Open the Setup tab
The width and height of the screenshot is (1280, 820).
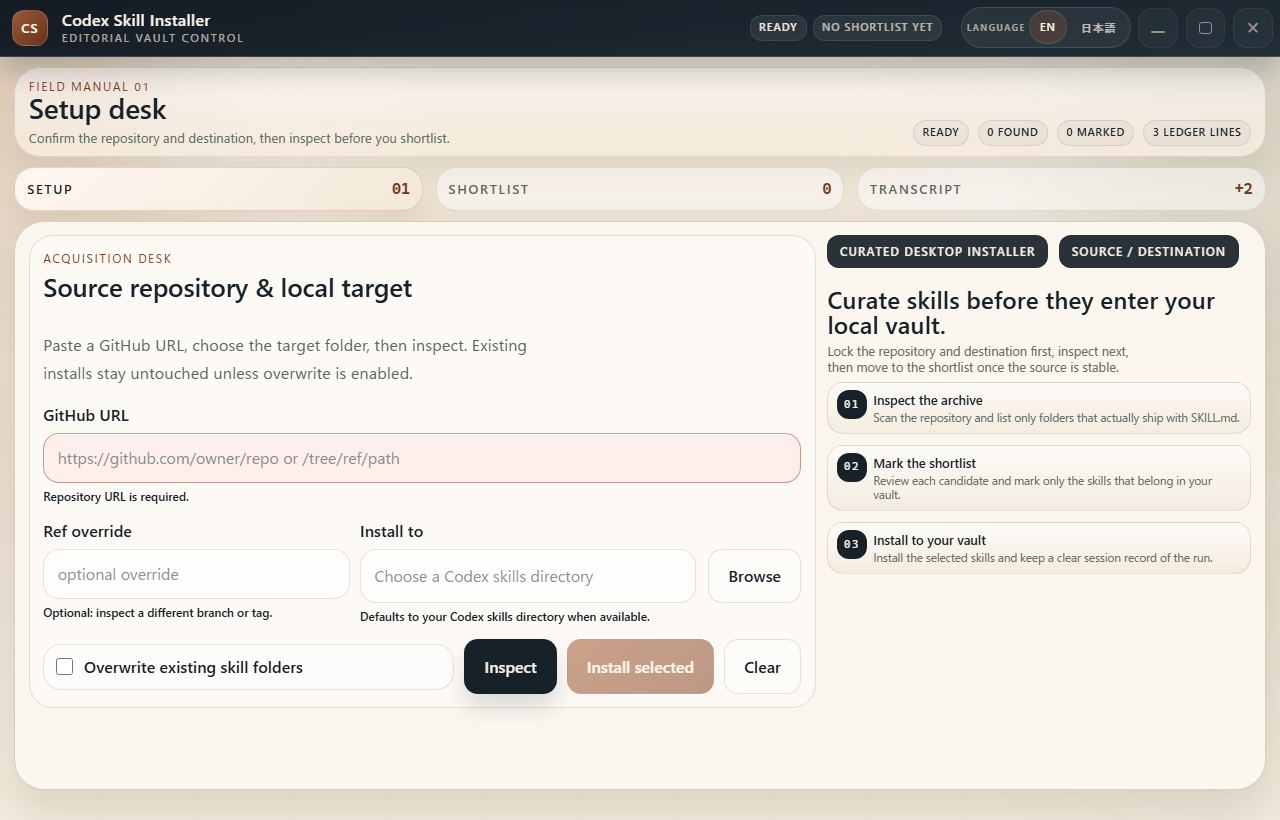tap(218, 189)
